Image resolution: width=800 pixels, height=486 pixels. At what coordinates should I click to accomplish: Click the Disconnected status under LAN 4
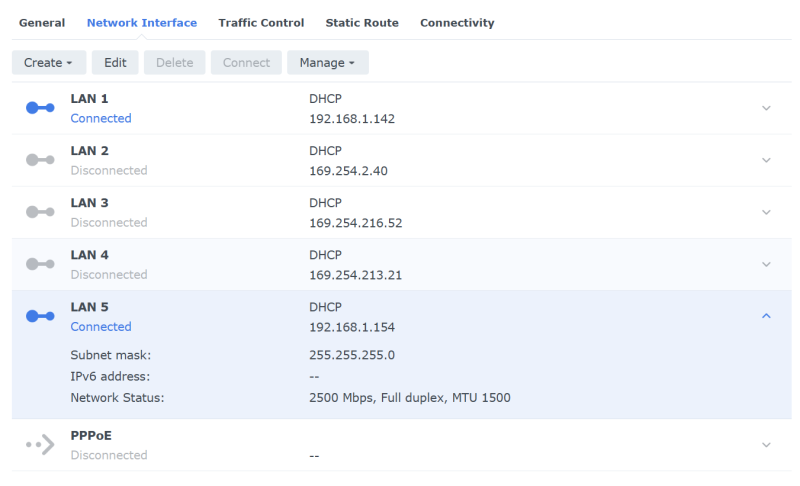[109, 274]
